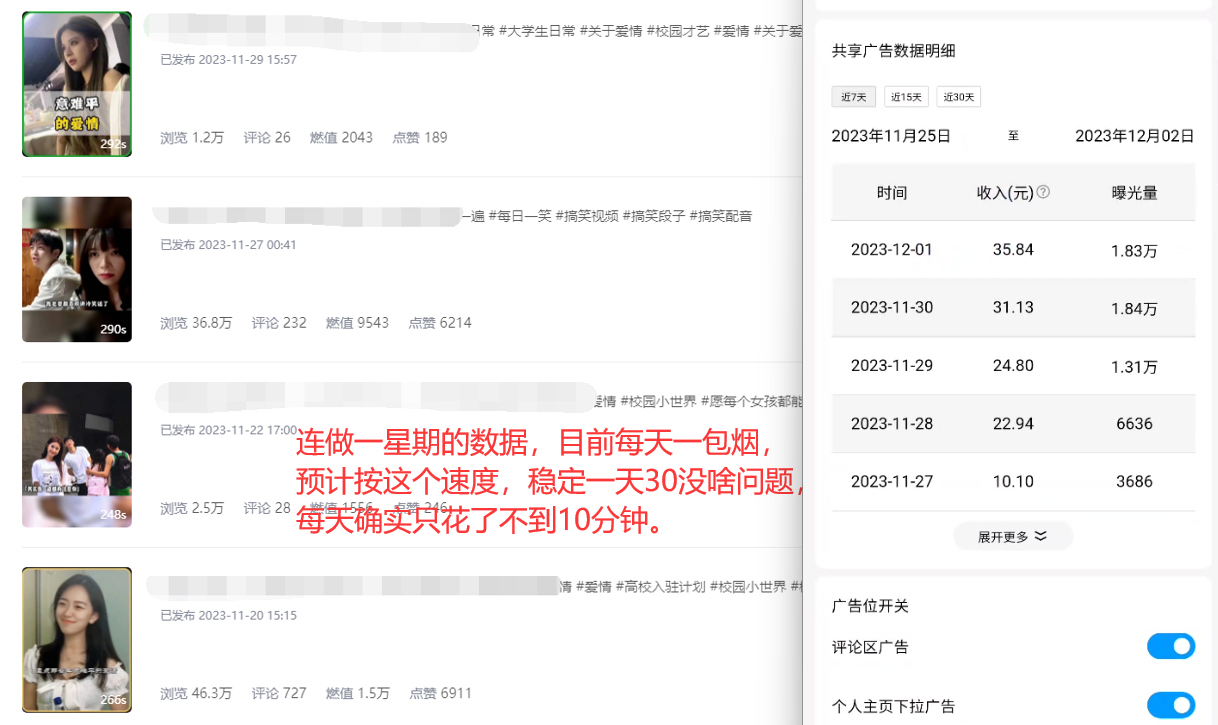
Task: Toggle the 评论区广告 switch
Action: coord(1171,647)
